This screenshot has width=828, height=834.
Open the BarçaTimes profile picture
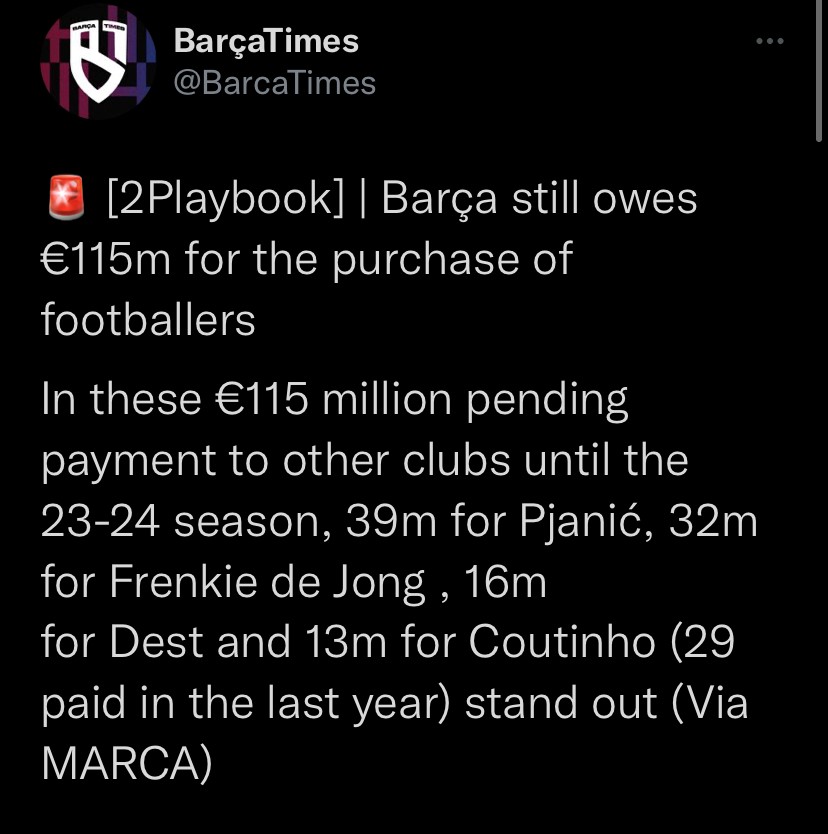click(98, 62)
